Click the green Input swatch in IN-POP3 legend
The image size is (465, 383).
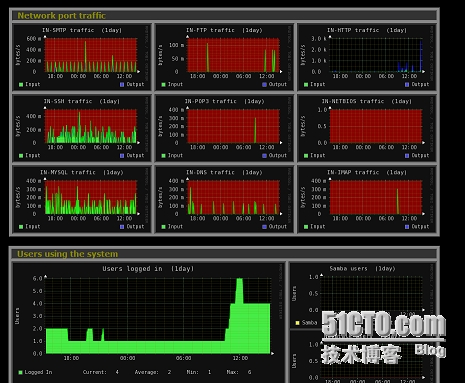click(163, 156)
